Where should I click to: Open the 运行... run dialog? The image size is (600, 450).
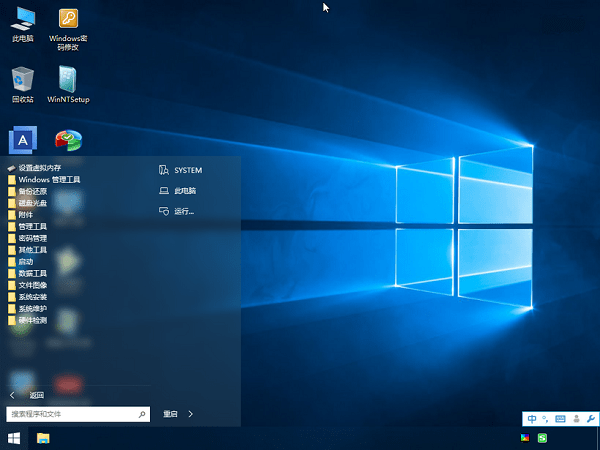[176, 211]
